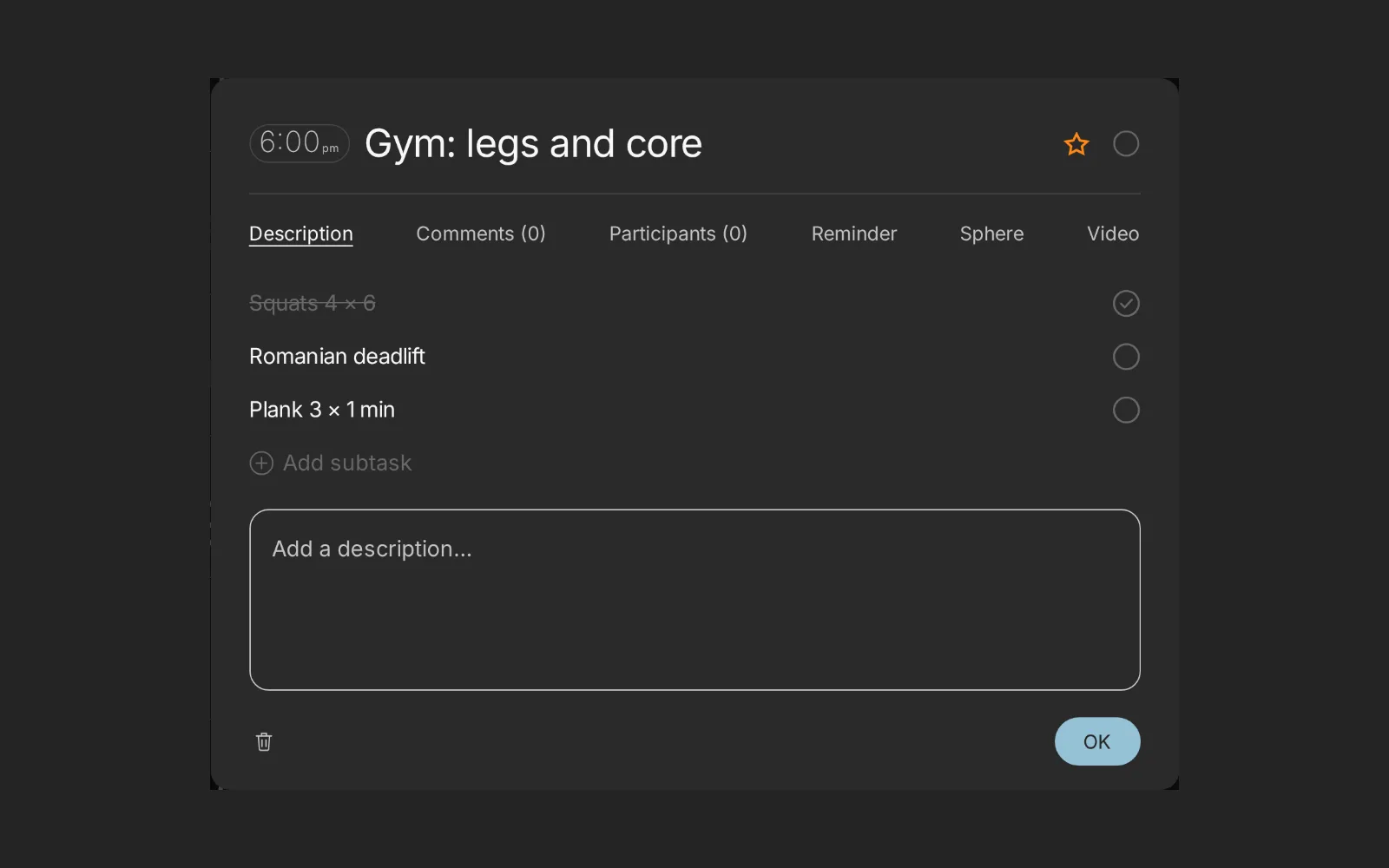This screenshot has height=868, width=1389.
Task: Open the Video tab
Action: tap(1113, 233)
